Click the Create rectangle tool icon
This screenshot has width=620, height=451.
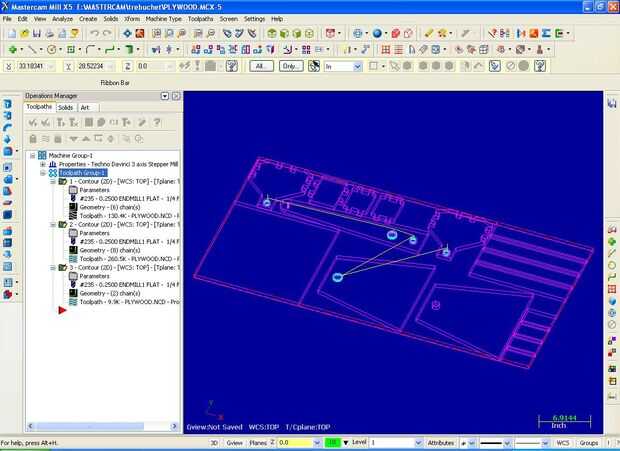[71, 50]
